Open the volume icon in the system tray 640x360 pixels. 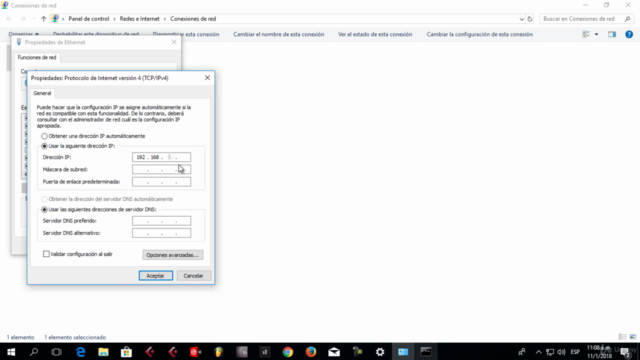coord(561,352)
